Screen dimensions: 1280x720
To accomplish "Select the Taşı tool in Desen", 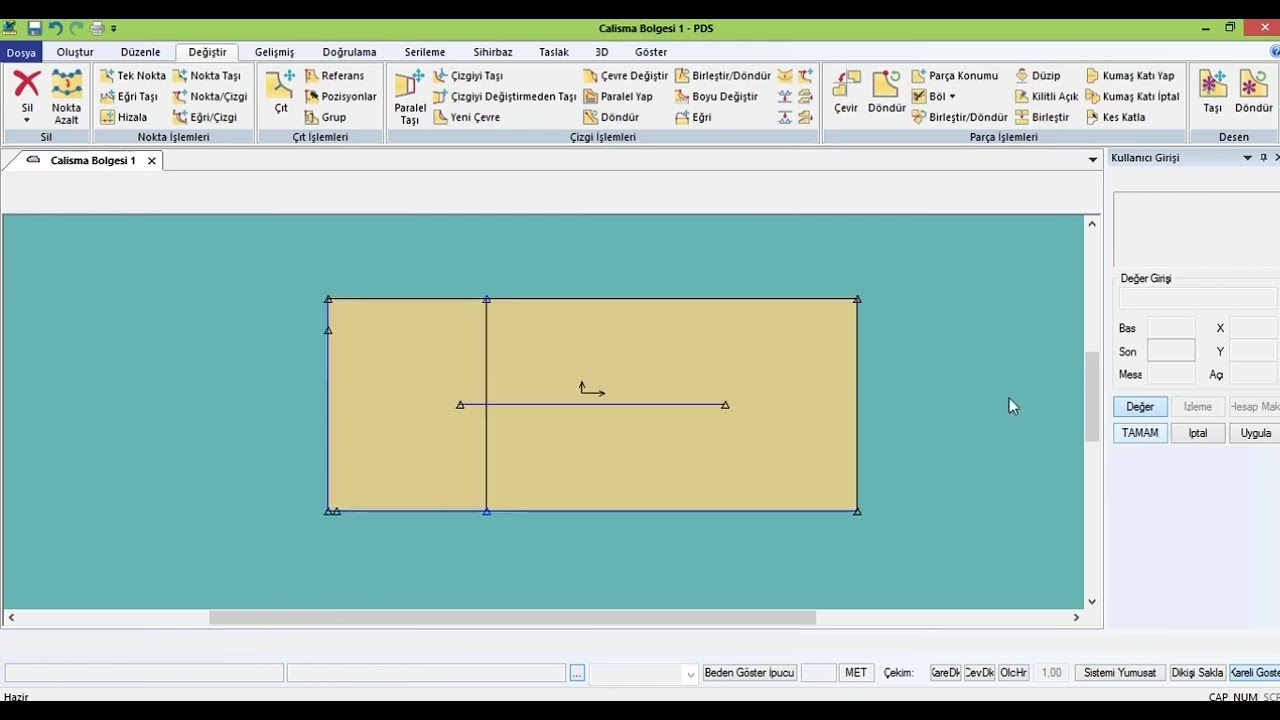I will tap(1213, 91).
